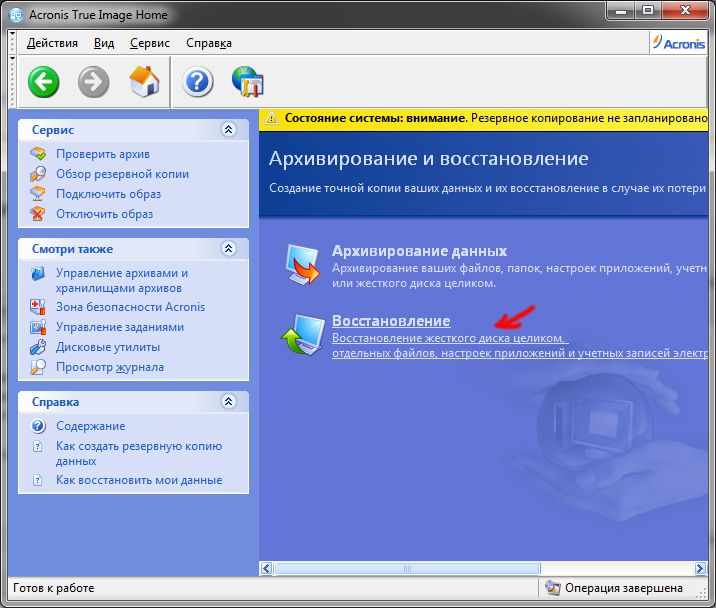Click the Восстановление heading link
Viewport: 716px width, 608px height.
[x=391, y=321]
